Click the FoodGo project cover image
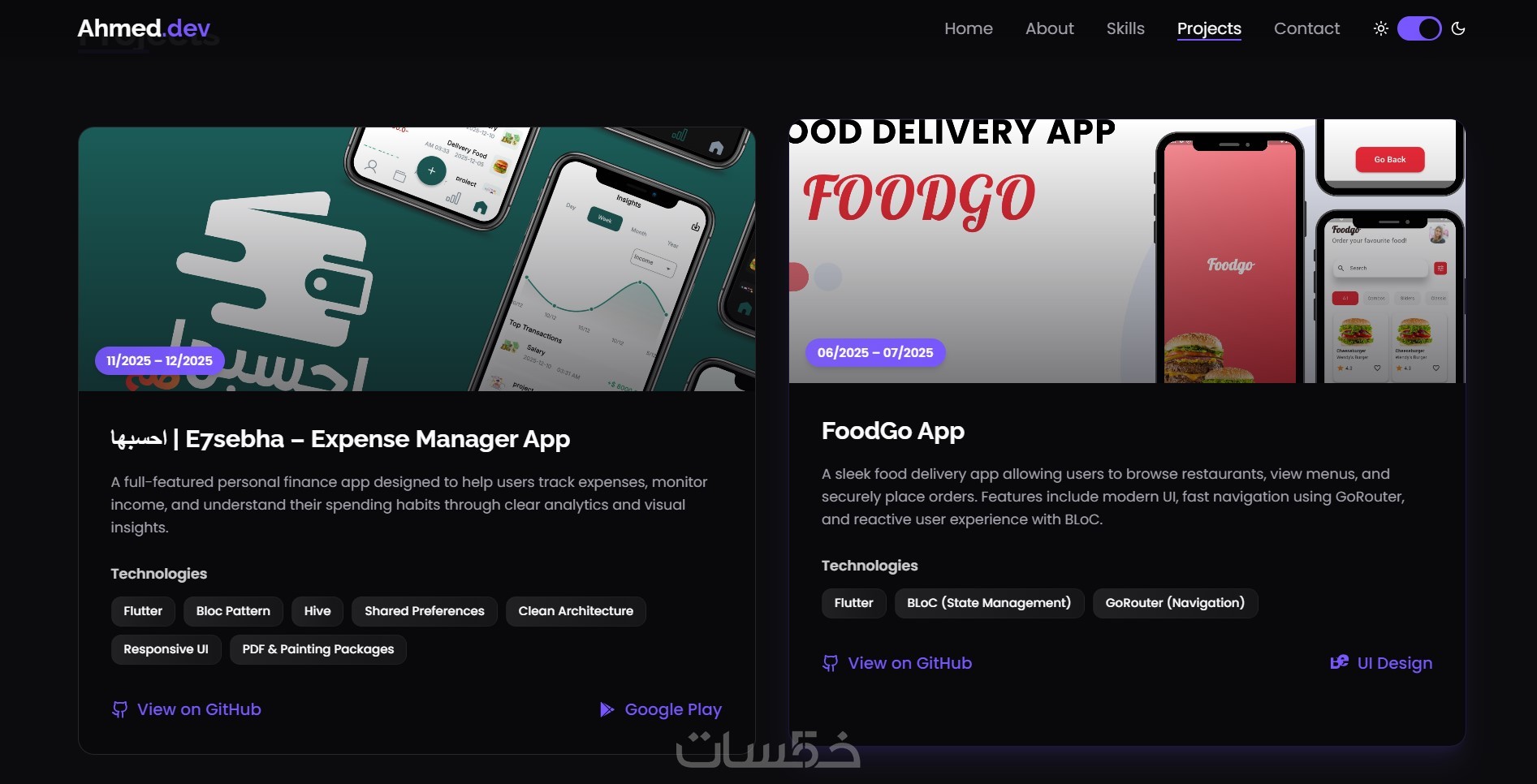Image resolution: width=1537 pixels, height=784 pixels. 1127,251
